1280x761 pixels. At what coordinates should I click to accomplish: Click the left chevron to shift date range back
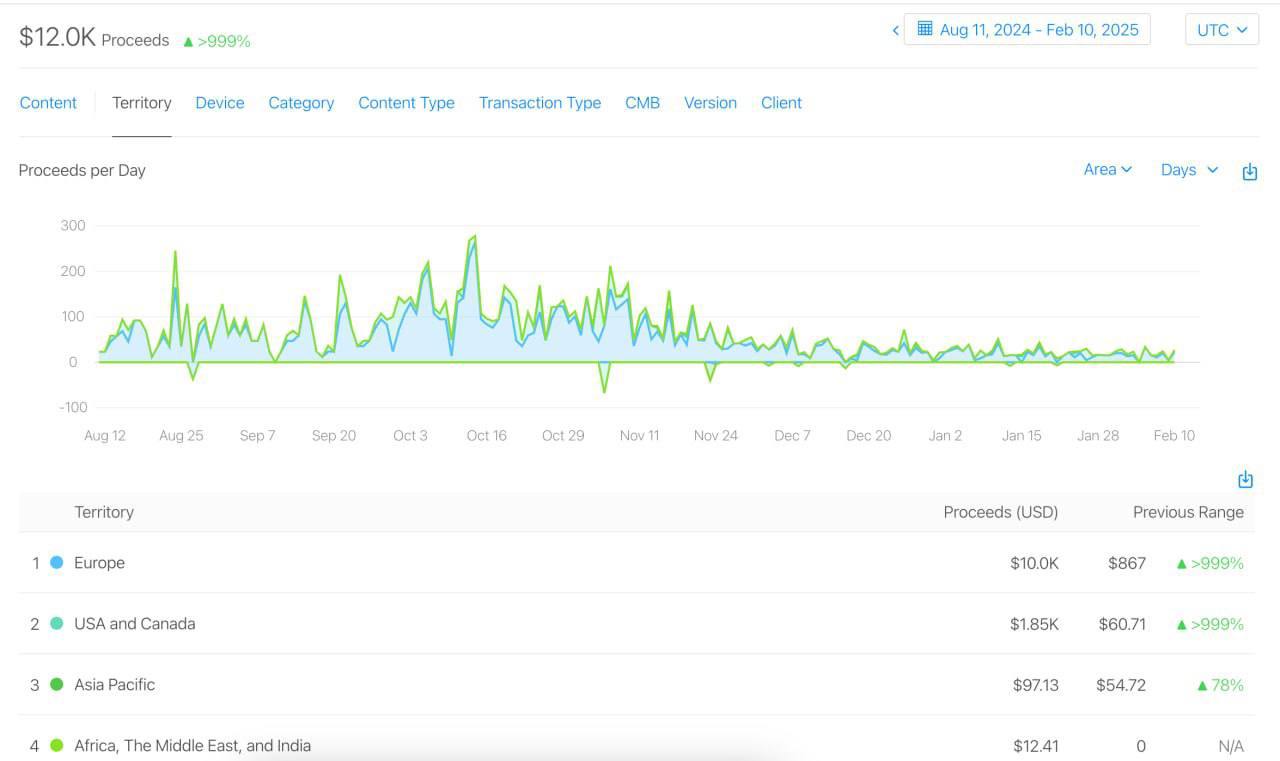click(895, 29)
